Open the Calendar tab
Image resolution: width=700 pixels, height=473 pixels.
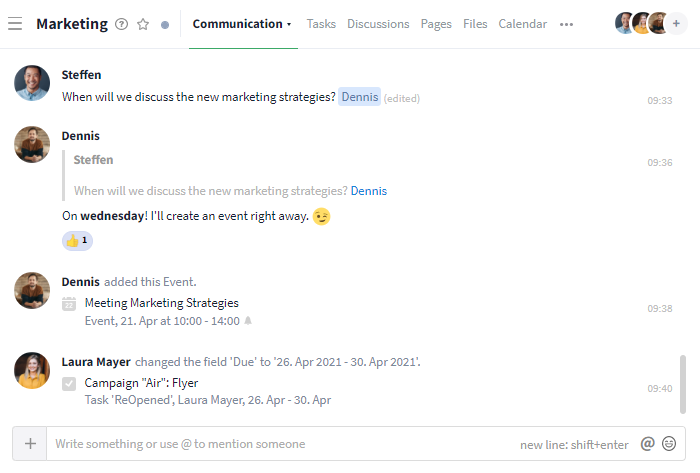click(522, 24)
